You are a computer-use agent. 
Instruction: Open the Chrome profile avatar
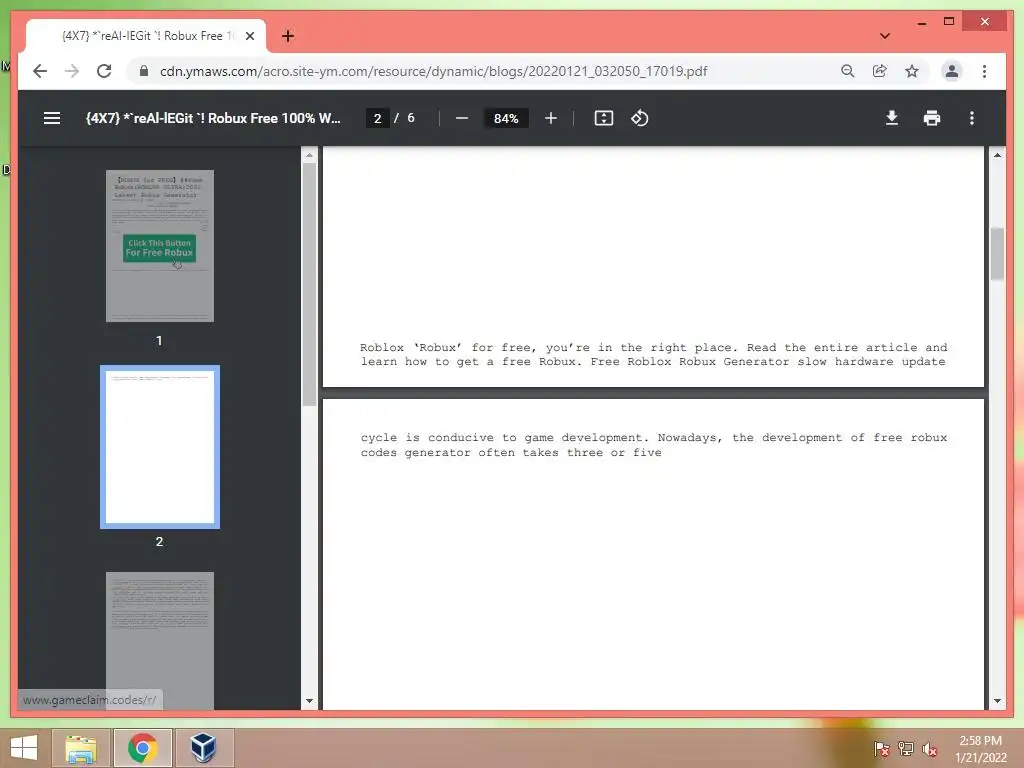[x=952, y=71]
